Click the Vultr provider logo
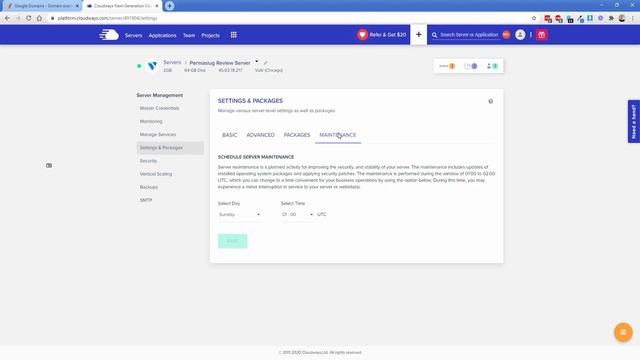This screenshot has height=360, width=640. click(x=152, y=66)
